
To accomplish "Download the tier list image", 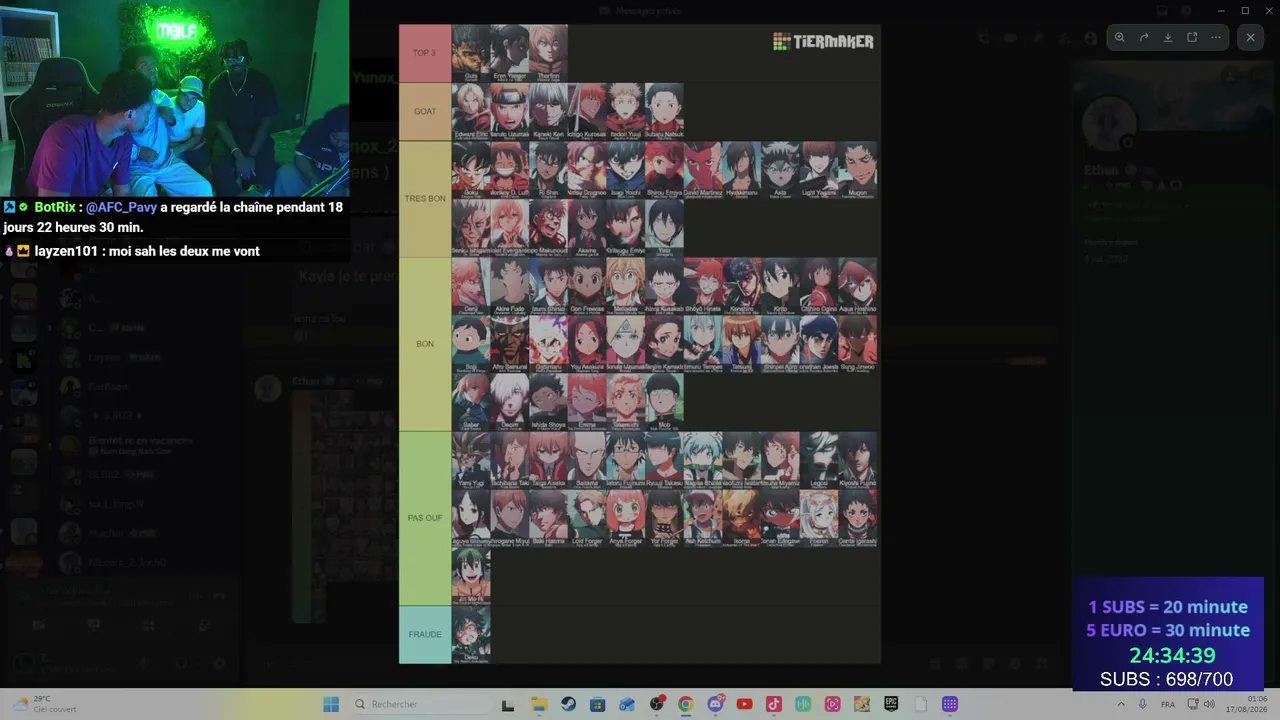I will pos(1168,37).
